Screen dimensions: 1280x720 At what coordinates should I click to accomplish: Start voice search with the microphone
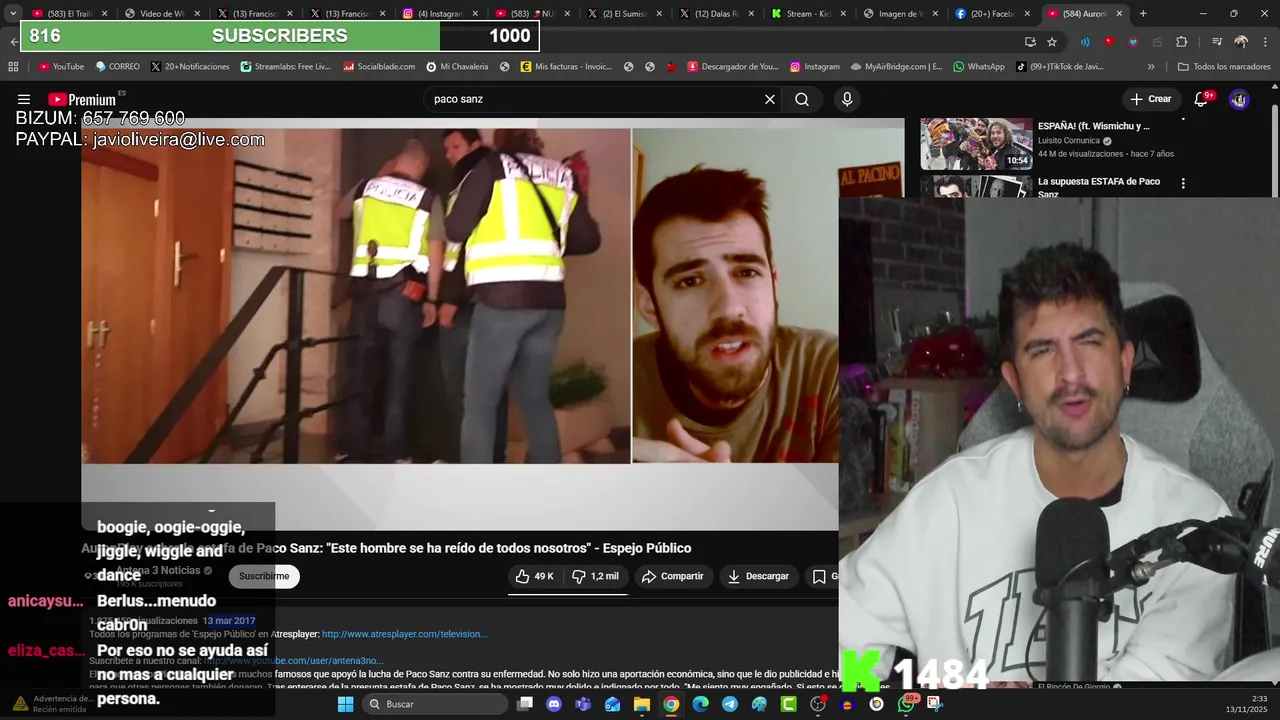coord(847,99)
